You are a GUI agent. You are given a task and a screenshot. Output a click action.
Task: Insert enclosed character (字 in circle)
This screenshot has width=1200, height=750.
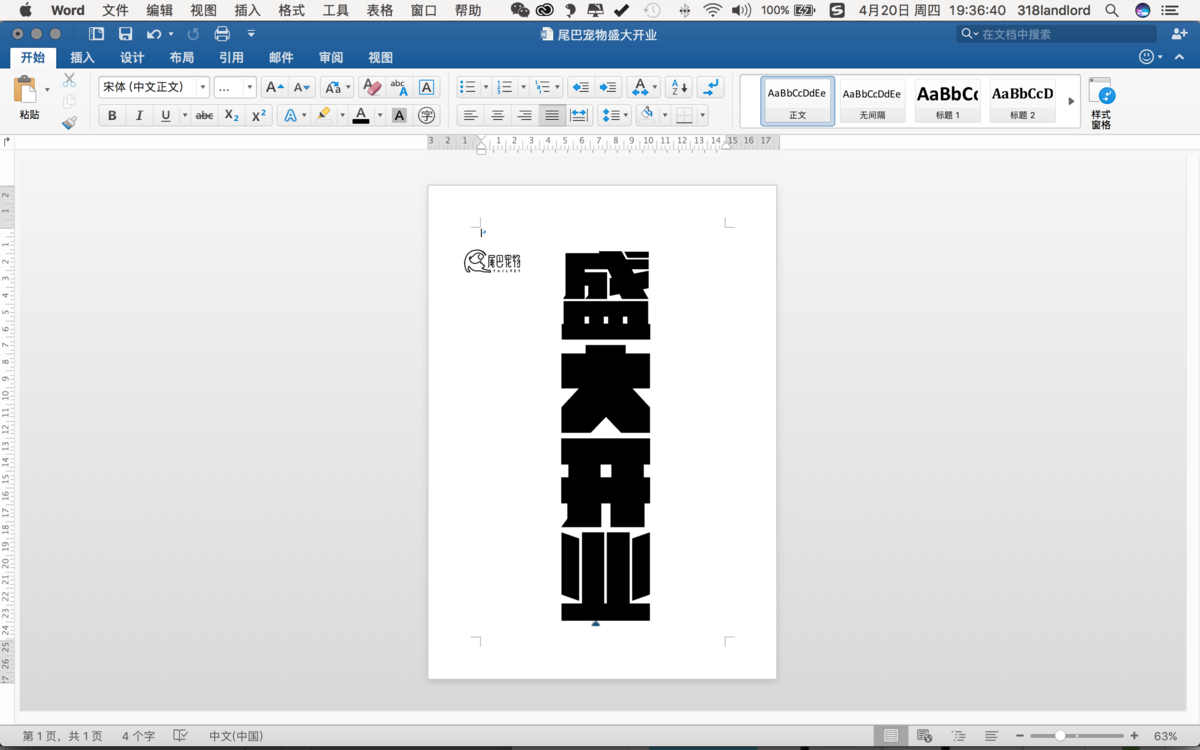coord(427,116)
